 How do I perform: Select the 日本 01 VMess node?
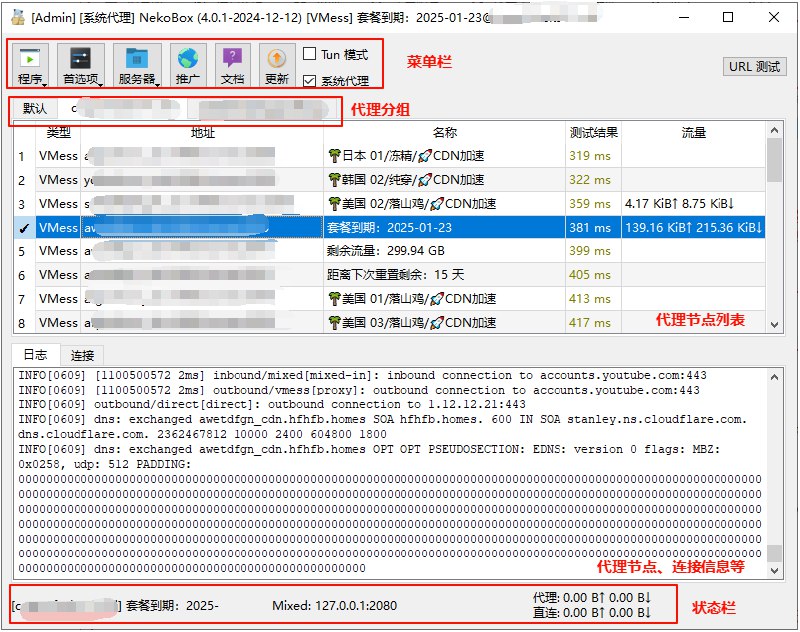400,155
